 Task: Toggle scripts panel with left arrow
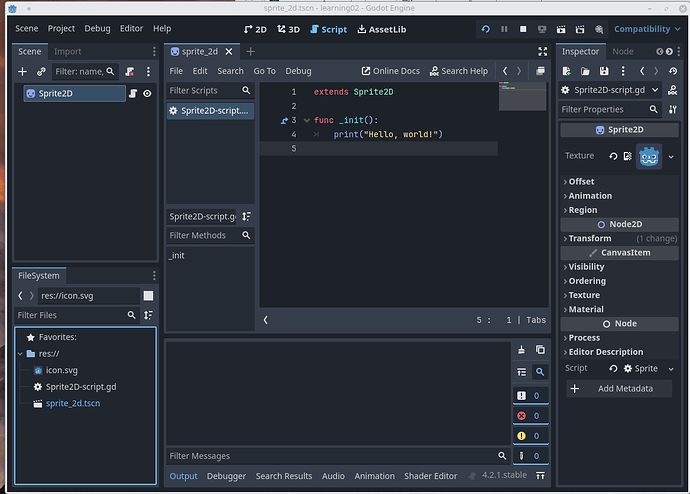click(265, 320)
